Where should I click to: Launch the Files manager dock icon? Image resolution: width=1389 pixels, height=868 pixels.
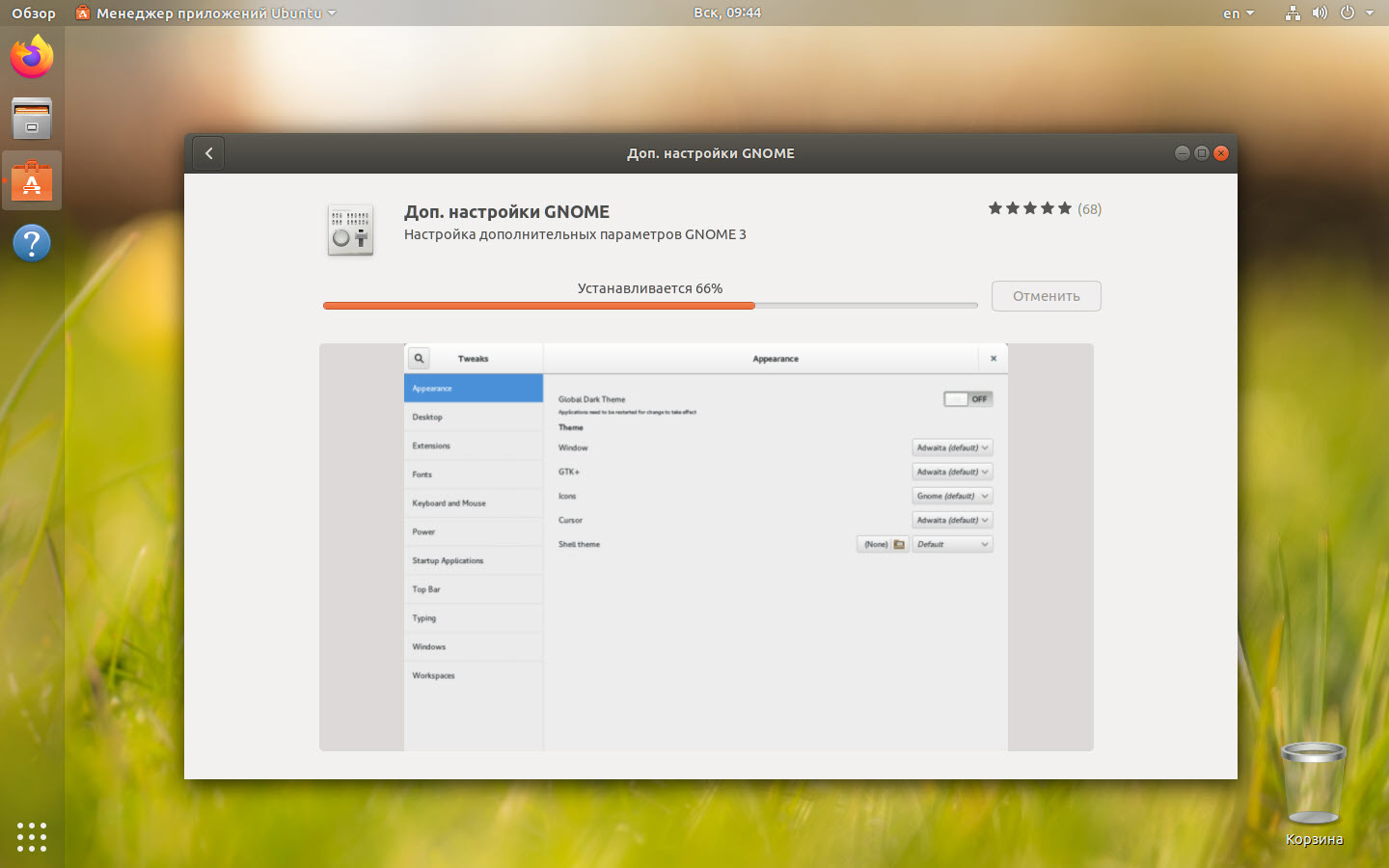point(32,119)
